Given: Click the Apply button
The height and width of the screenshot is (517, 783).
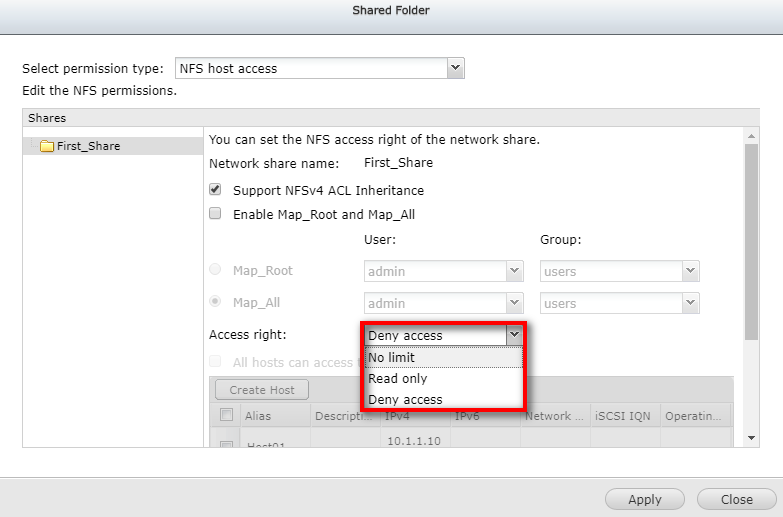Looking at the screenshot, I should [644, 499].
